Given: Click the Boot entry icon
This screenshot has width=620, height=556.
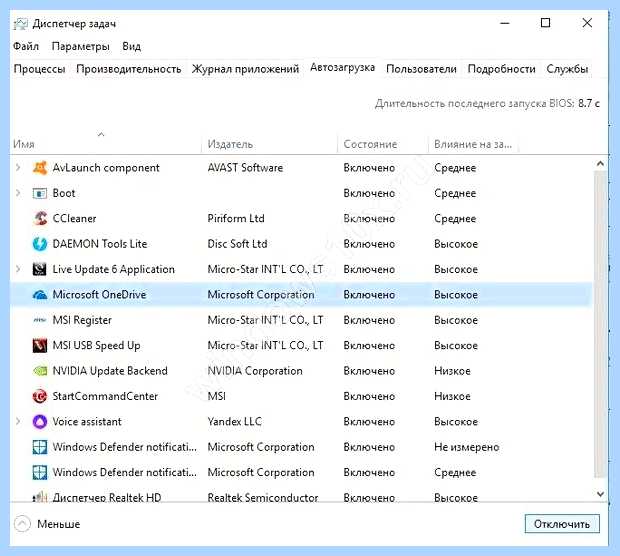Looking at the screenshot, I should tap(40, 193).
